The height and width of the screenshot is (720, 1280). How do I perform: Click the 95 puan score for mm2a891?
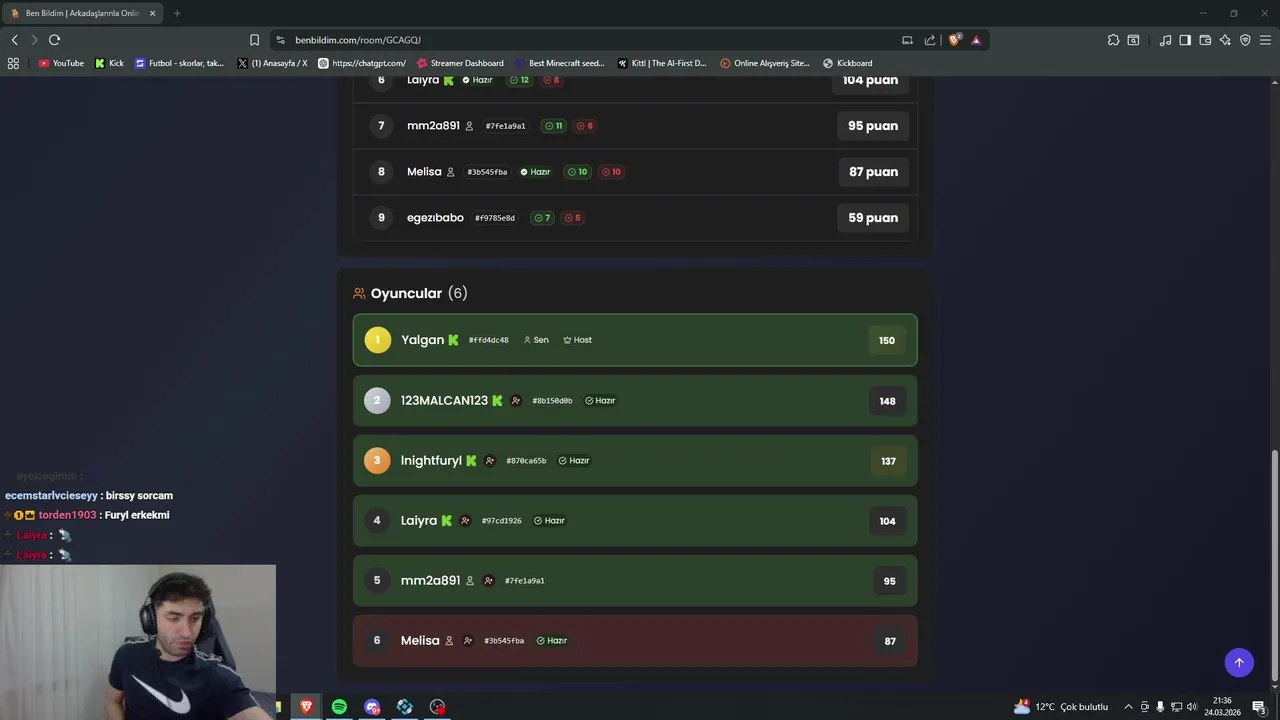pos(872,126)
